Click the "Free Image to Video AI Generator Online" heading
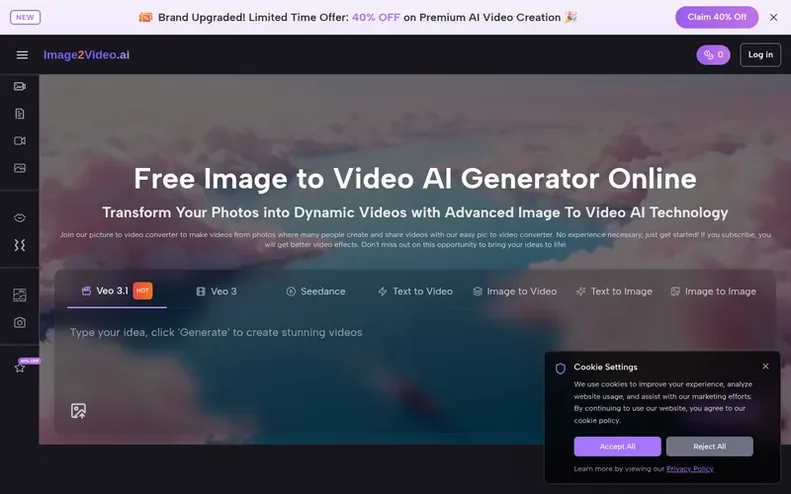The height and width of the screenshot is (494, 791). pos(415,178)
